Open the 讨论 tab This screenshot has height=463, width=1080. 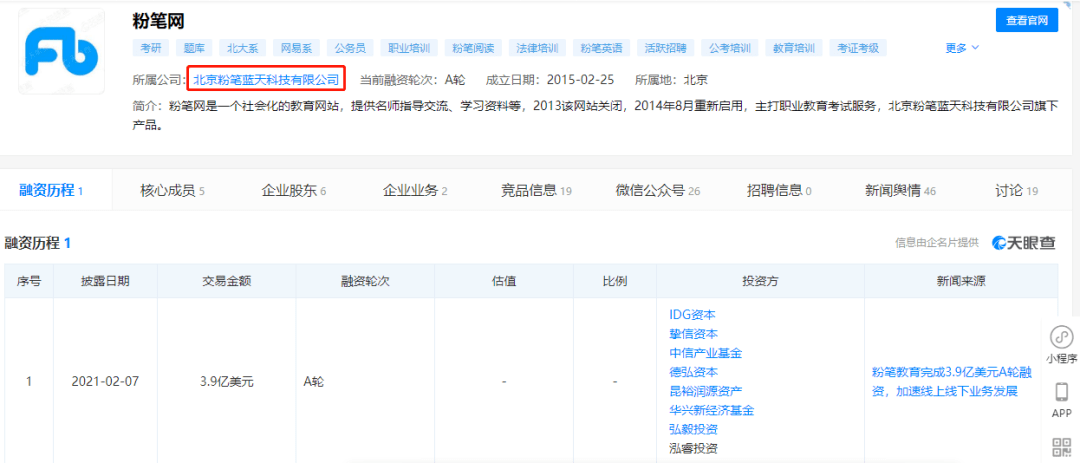(x=1017, y=190)
